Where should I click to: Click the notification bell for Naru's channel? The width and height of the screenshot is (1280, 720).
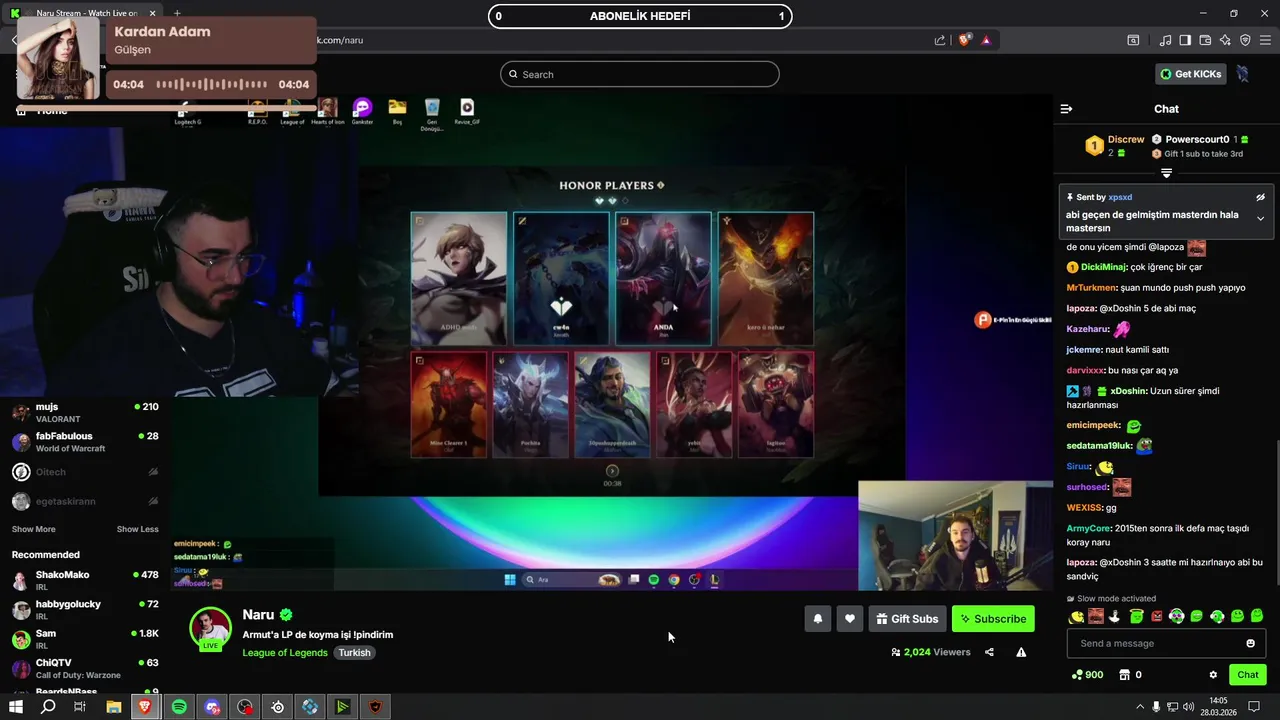[817, 619]
